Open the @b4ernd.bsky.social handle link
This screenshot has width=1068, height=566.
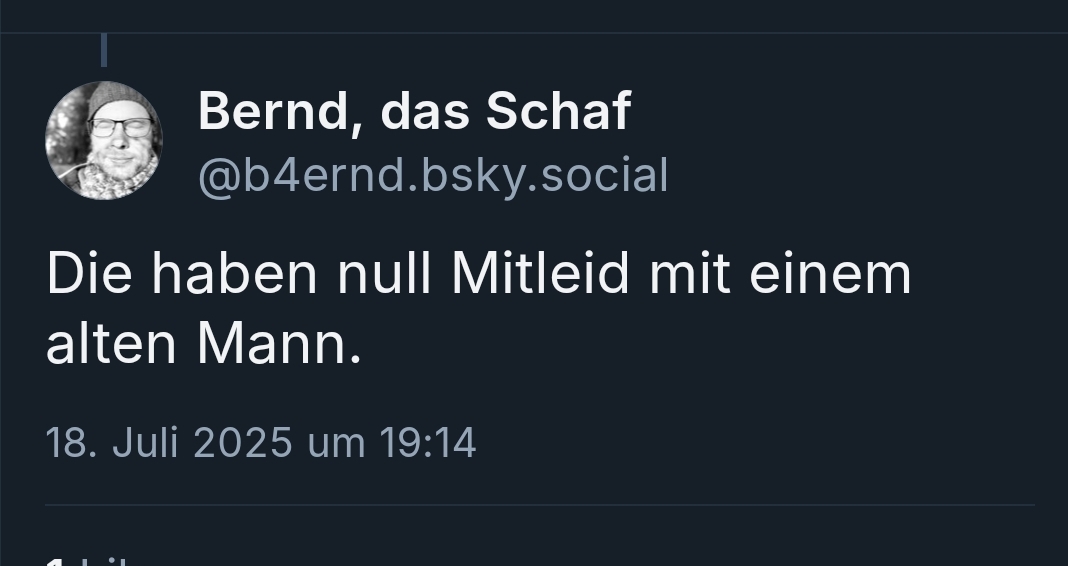[432, 175]
